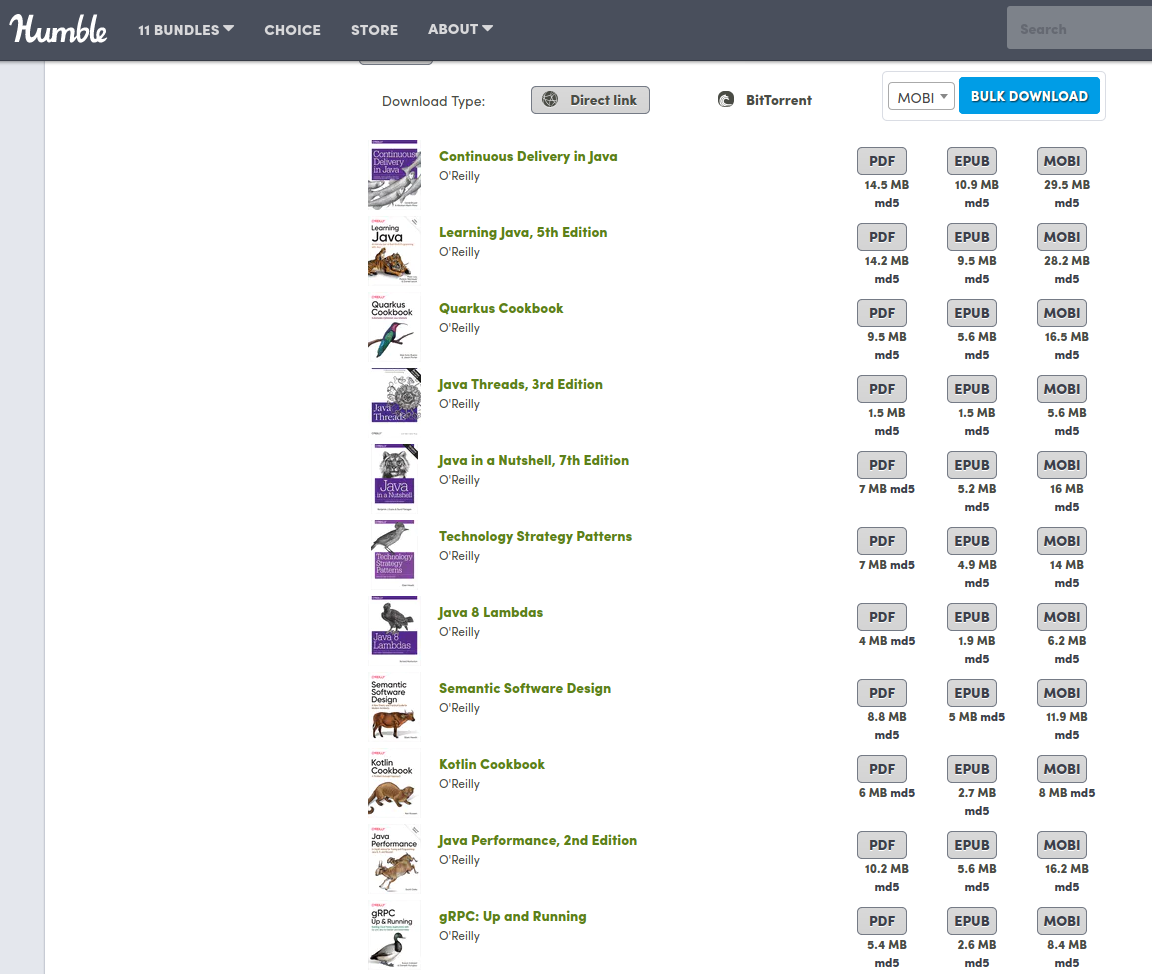Download Continuous Delivery in Java PDF
Image resolution: width=1152 pixels, height=974 pixels.
882,161
